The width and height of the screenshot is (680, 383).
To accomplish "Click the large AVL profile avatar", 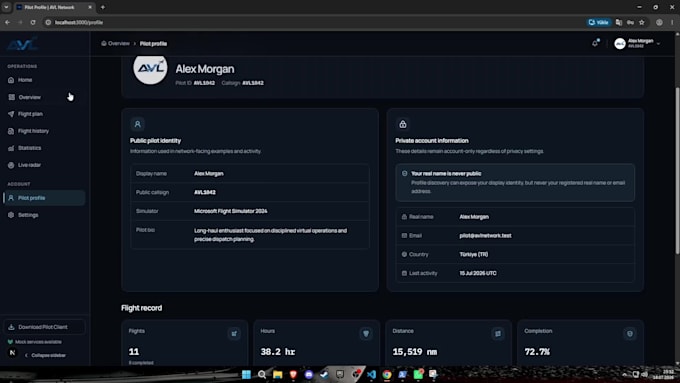I will (x=150, y=68).
